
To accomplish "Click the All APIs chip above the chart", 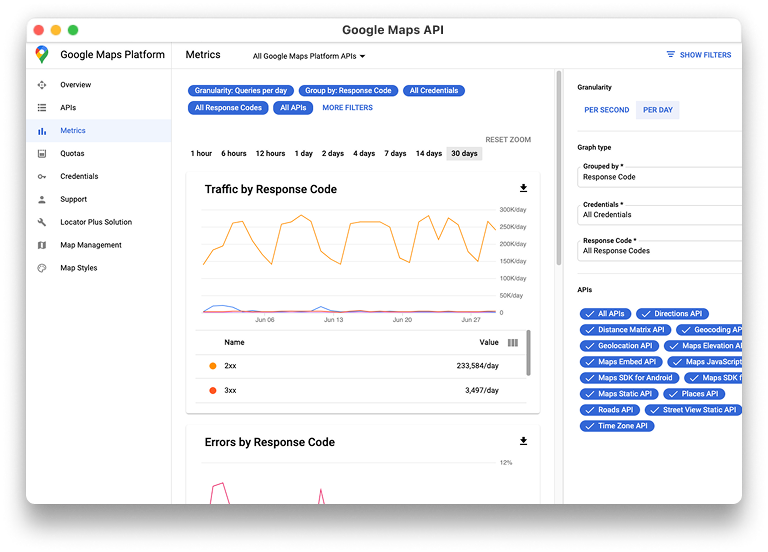I will pyautogui.click(x=293, y=108).
